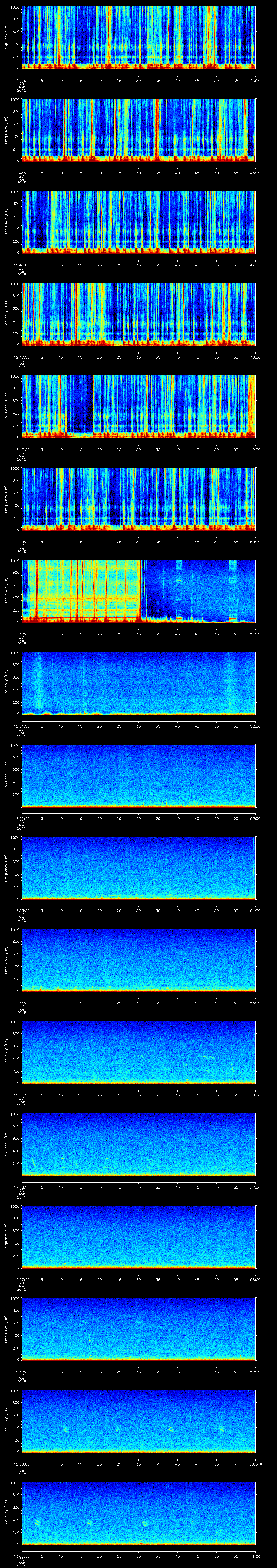Select the '12:48:00' time axis label

(x=22, y=449)
